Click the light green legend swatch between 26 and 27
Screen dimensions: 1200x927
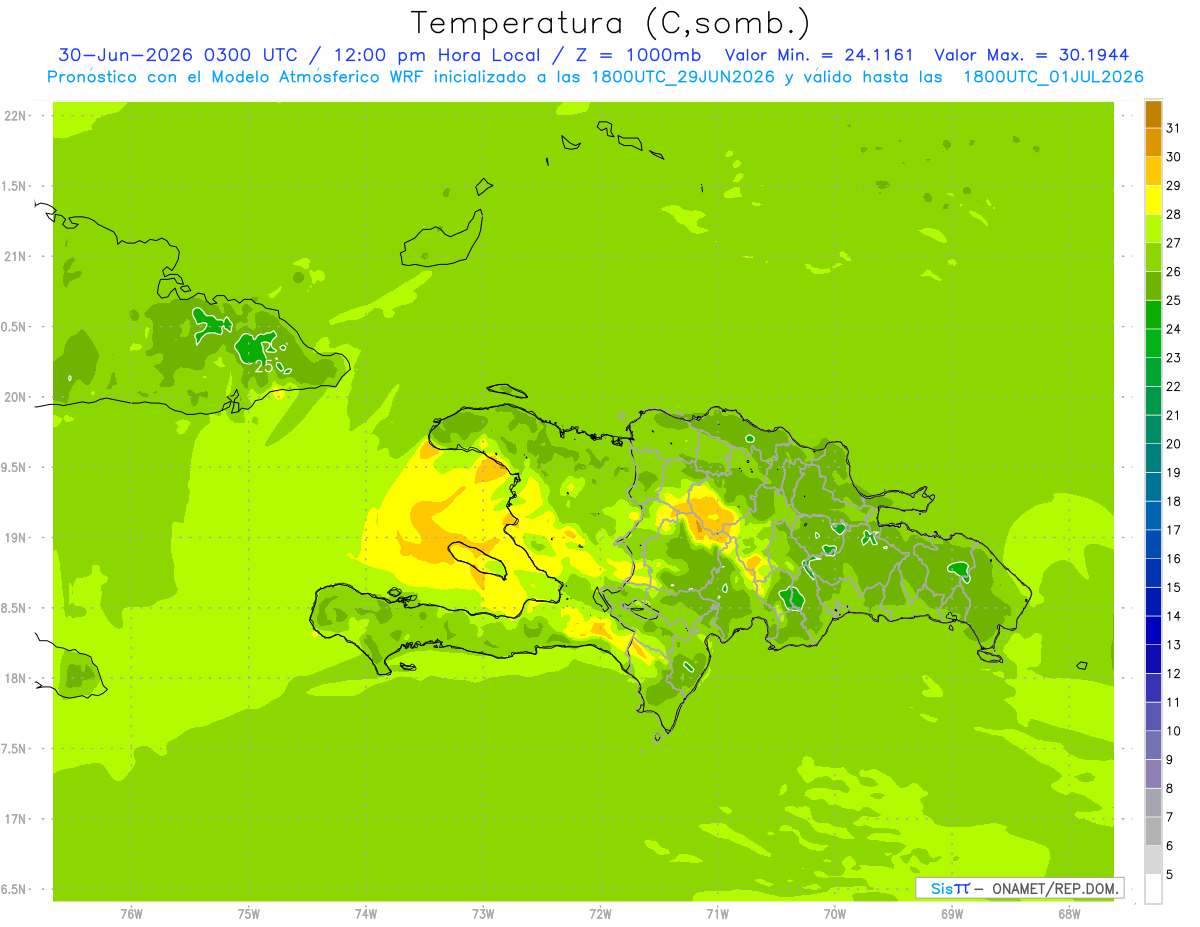click(1153, 257)
